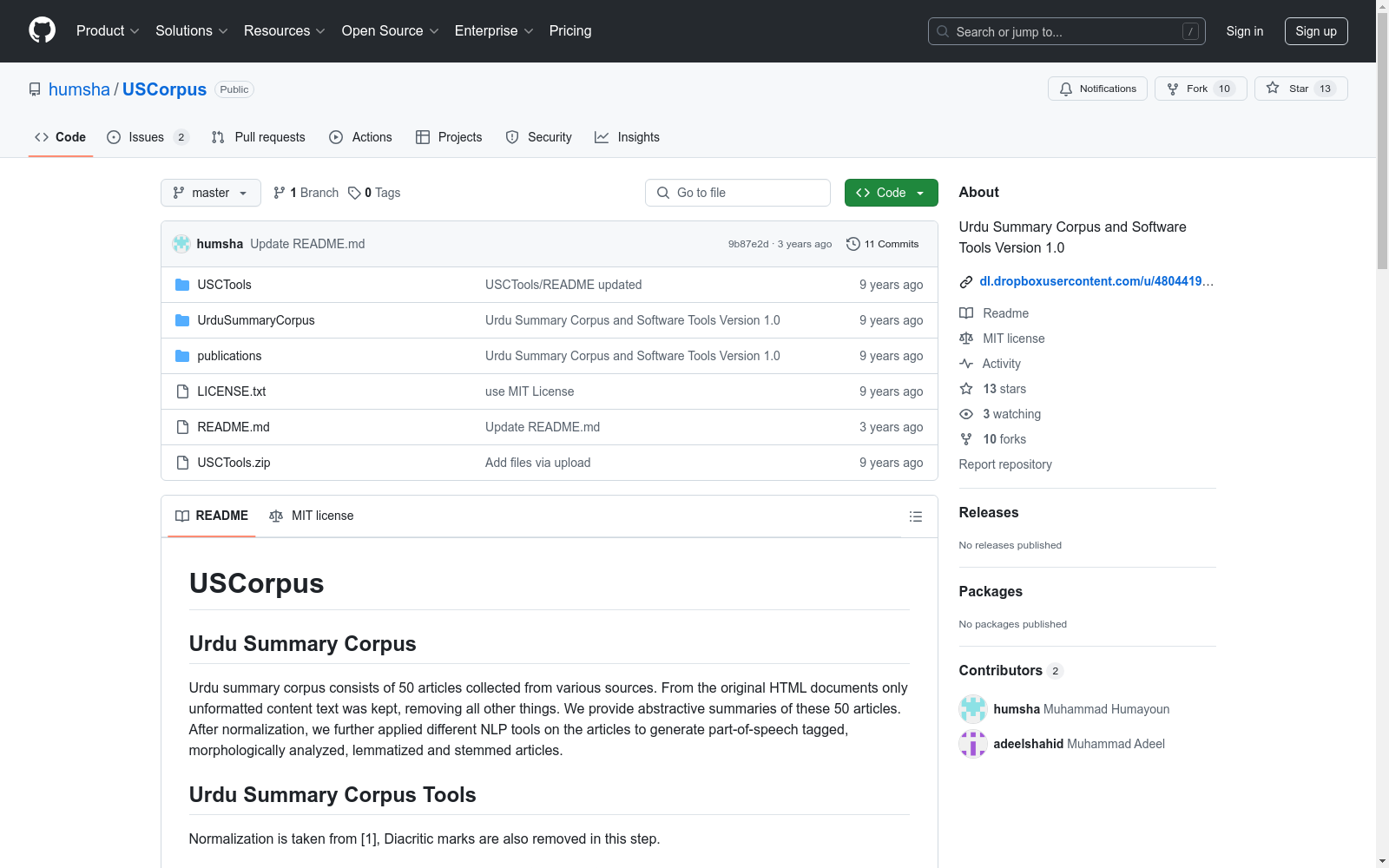Open the USCTools folder icon
This screenshot has width=1389, height=868.
(182, 285)
